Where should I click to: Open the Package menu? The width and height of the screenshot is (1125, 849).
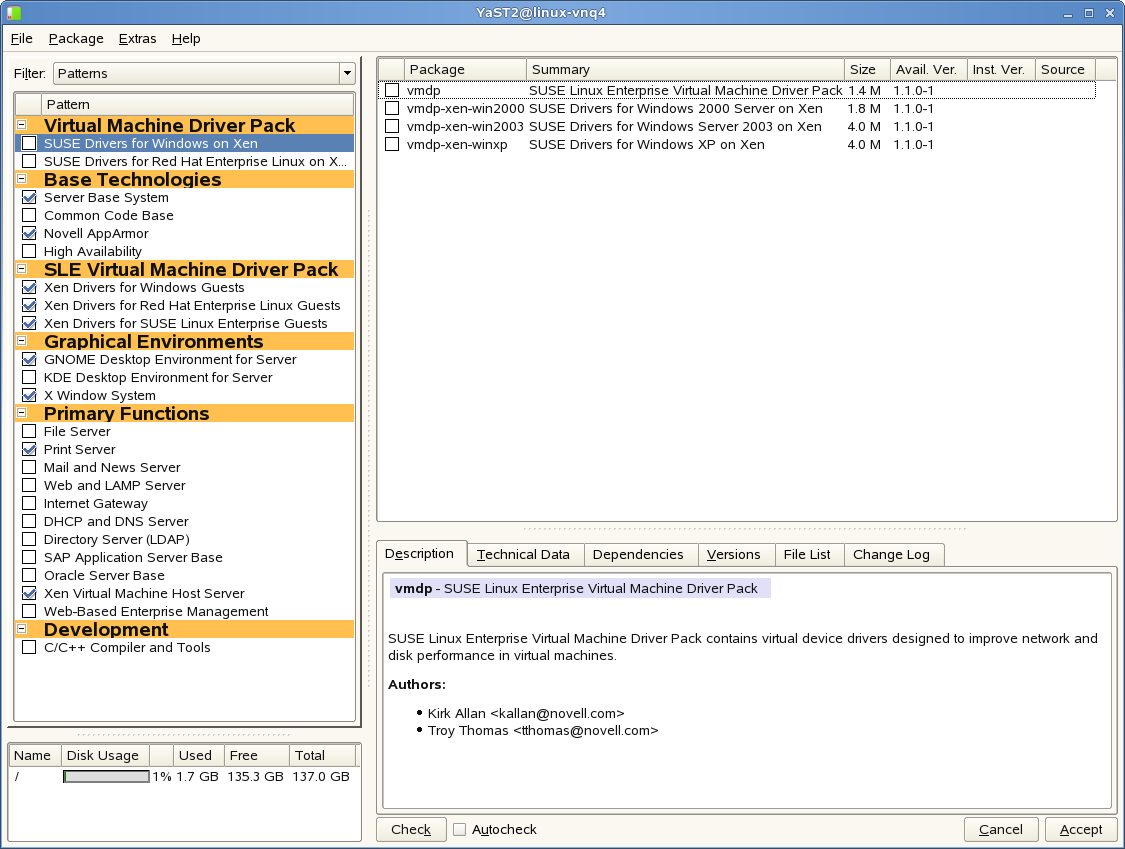click(x=76, y=39)
